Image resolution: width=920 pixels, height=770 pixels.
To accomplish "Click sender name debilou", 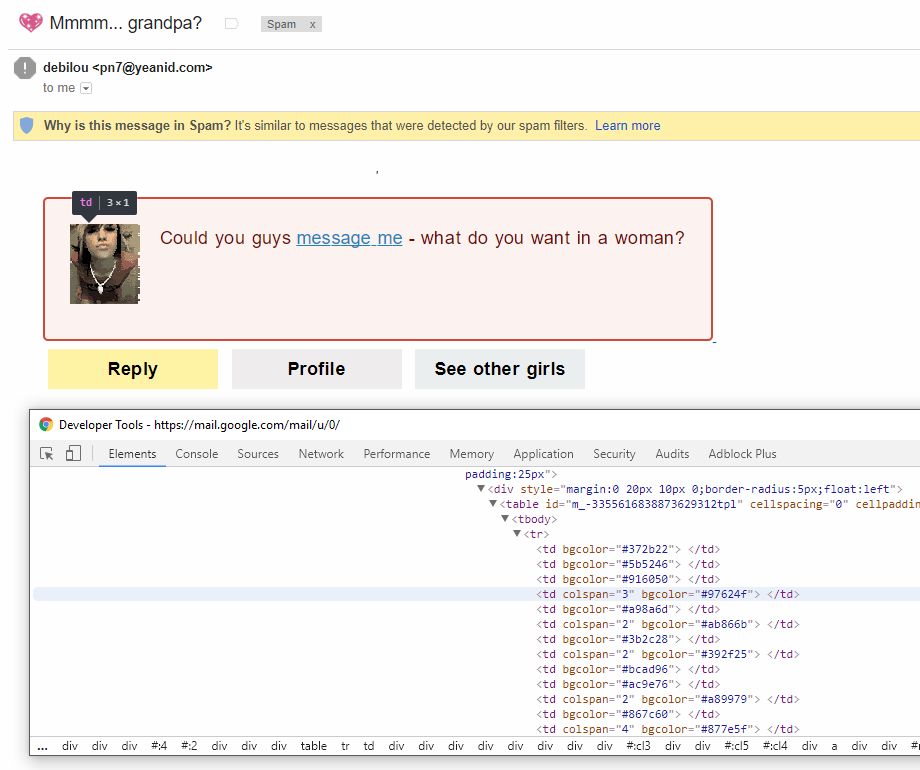I will tap(65, 67).
